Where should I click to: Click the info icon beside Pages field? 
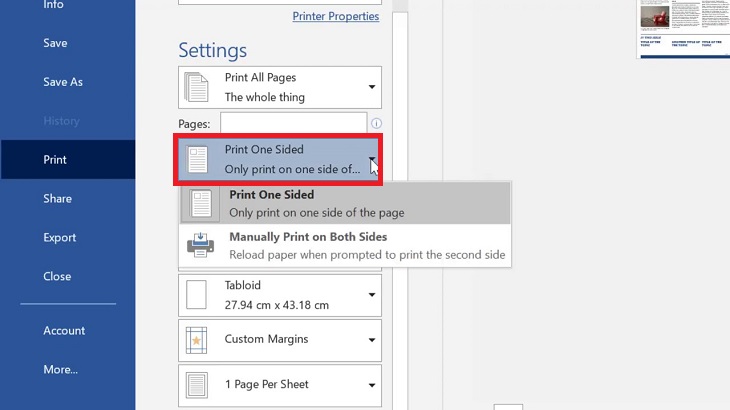pyautogui.click(x=377, y=124)
